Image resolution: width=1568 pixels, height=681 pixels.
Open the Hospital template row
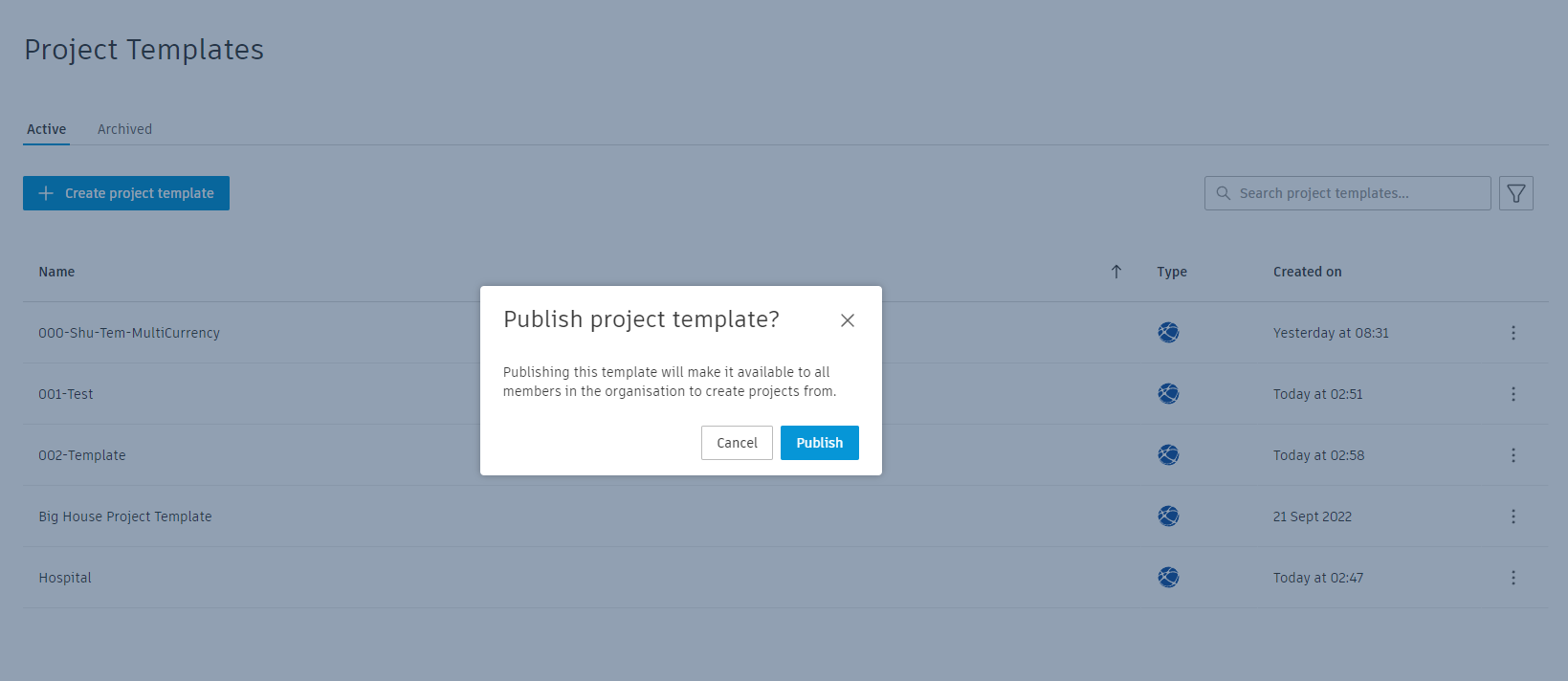[65, 578]
